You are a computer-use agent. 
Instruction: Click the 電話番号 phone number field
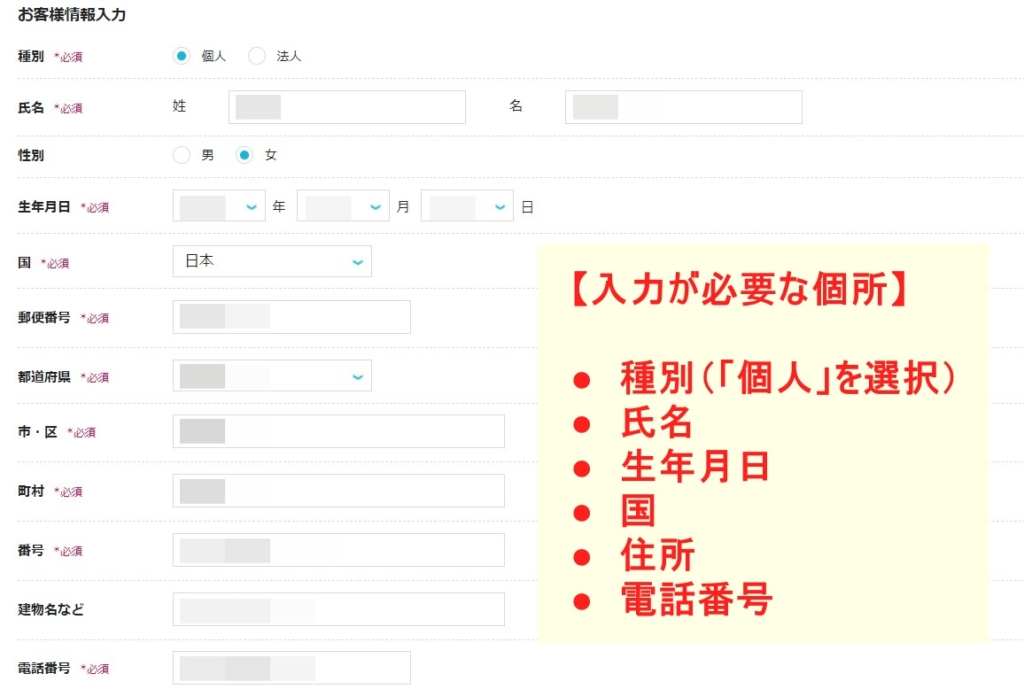291,668
